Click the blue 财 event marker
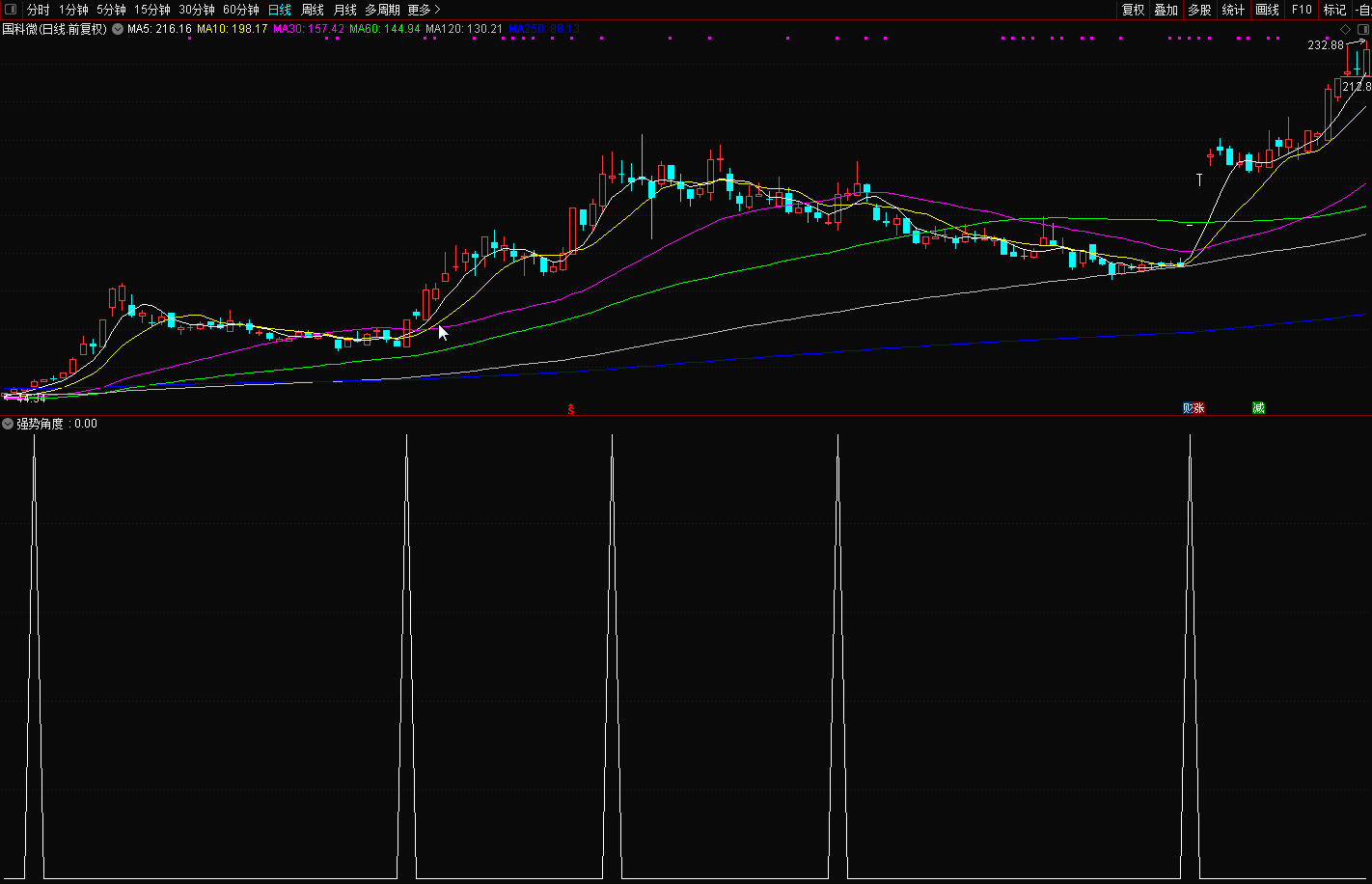The image size is (1372, 884). [1188, 408]
